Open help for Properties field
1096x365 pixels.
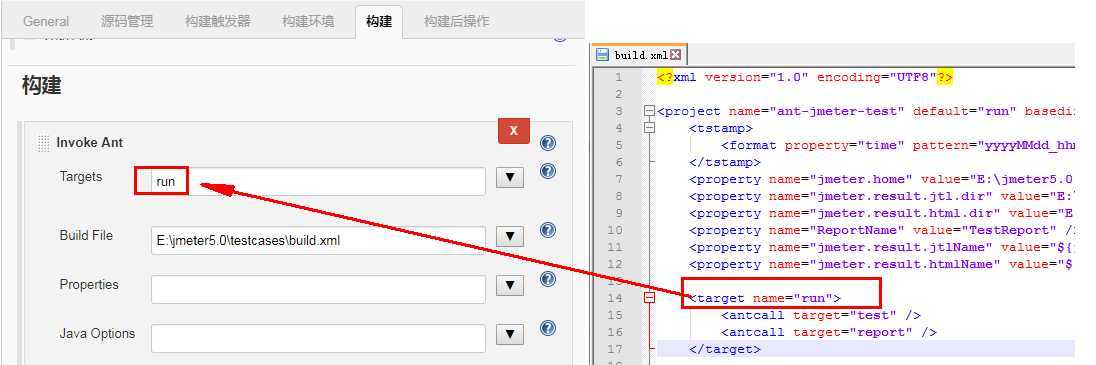[548, 279]
